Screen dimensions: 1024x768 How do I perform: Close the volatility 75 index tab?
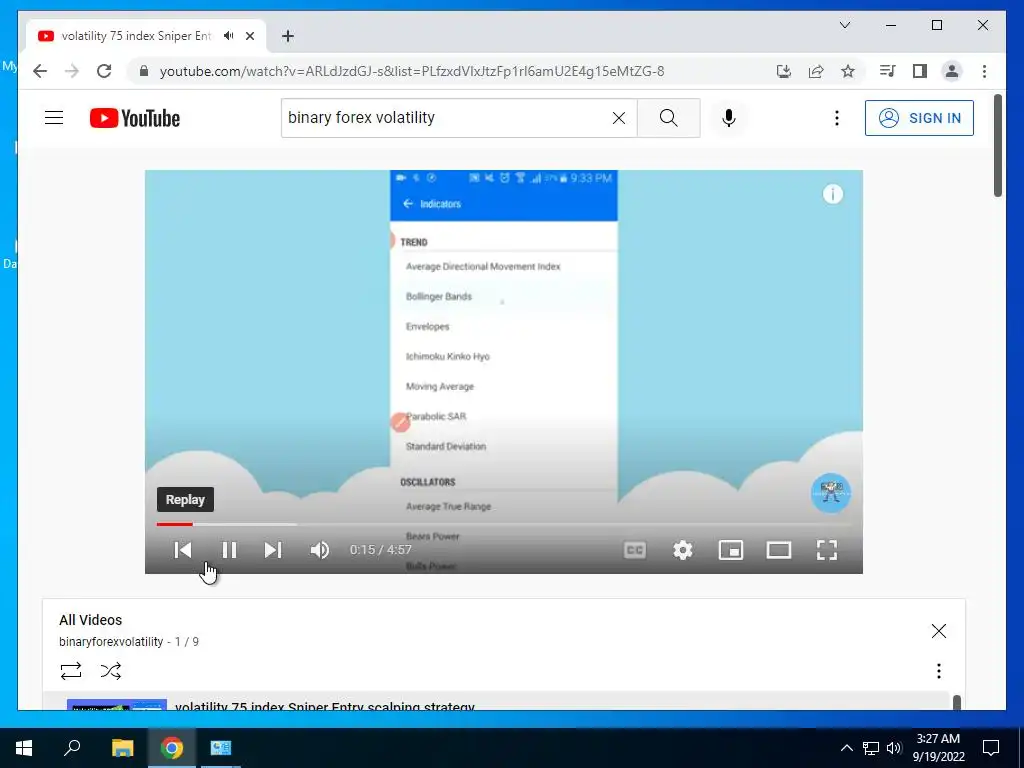pos(249,36)
